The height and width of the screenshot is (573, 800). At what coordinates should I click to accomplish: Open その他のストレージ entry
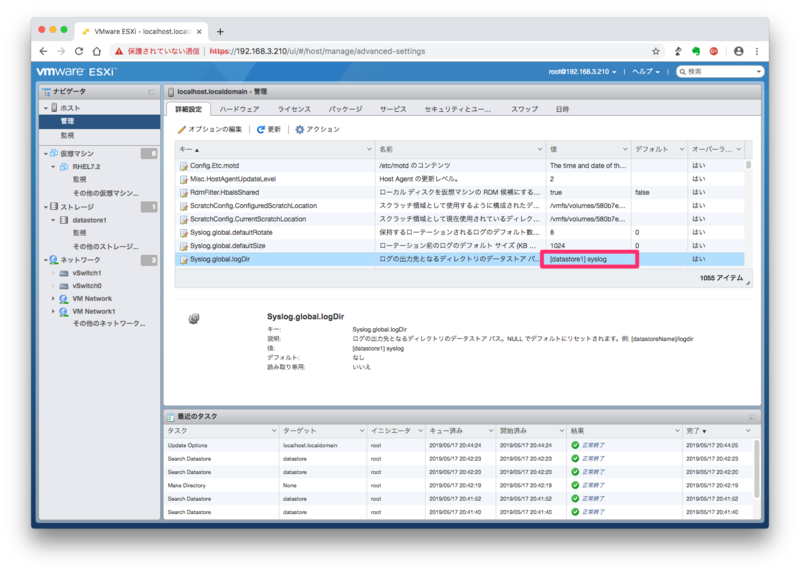coord(105,246)
